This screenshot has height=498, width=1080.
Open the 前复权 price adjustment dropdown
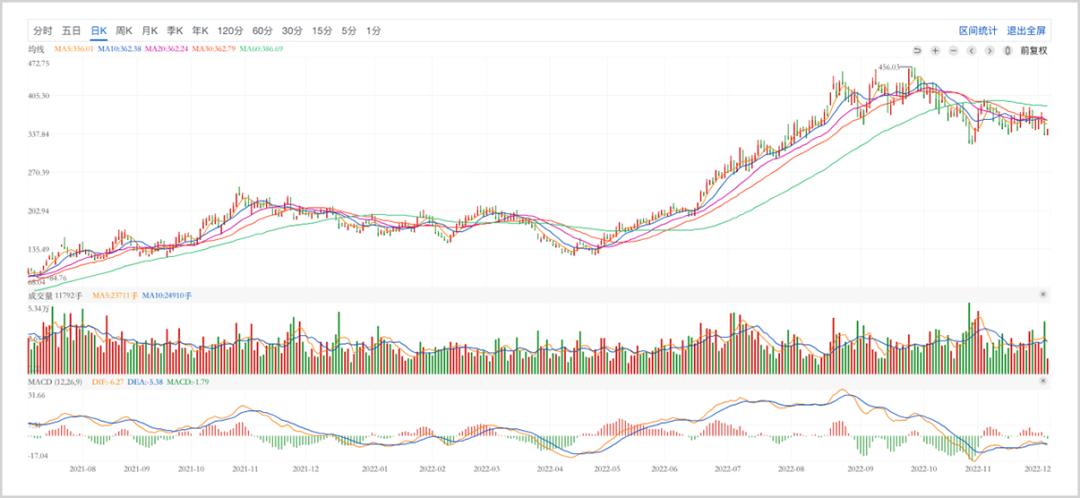point(1034,50)
